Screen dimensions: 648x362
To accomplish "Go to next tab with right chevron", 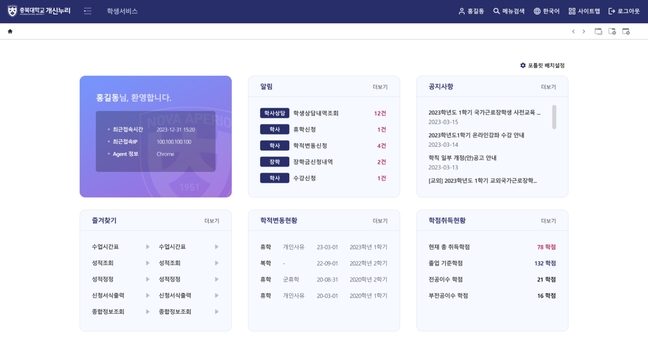I will click(x=584, y=31).
